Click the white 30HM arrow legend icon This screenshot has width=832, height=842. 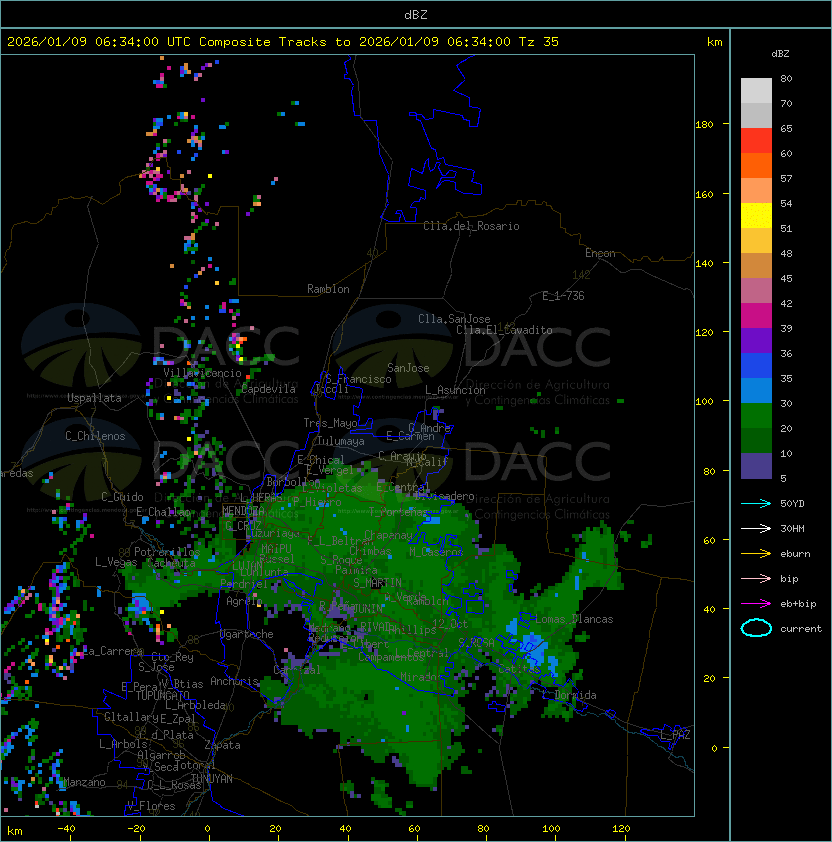[x=756, y=528]
